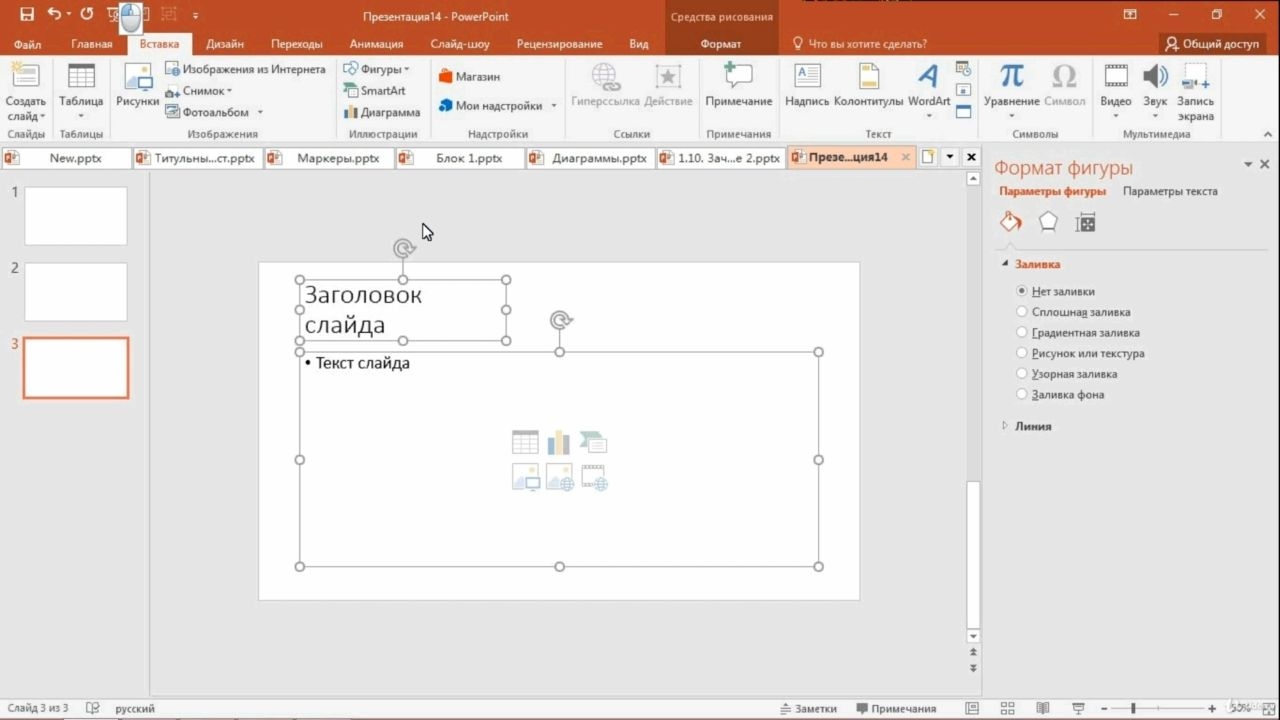This screenshot has height=720, width=1280.
Task: Open the Размер и свойства icon tab
Action: 1086,223
